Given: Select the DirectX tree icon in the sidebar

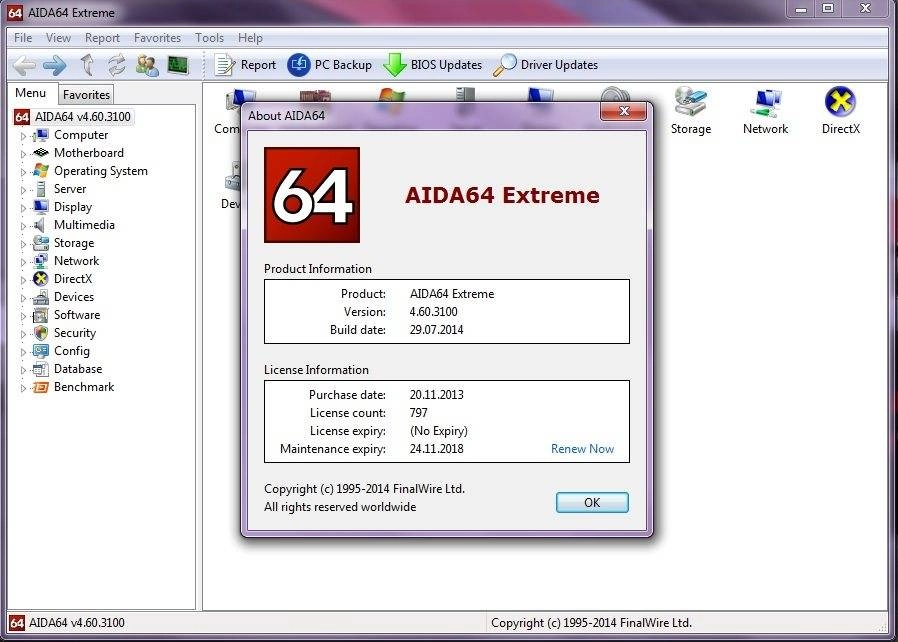Looking at the screenshot, I should coord(41,279).
